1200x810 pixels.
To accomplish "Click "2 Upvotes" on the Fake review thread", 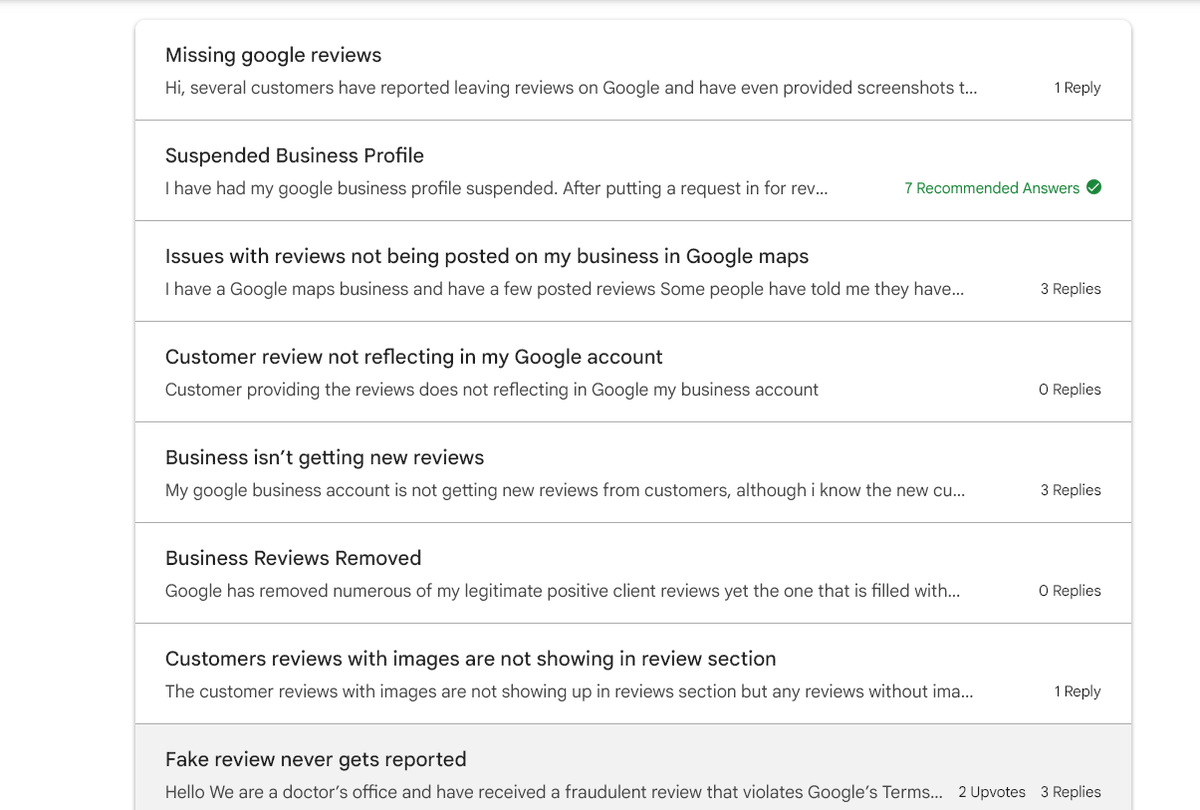I will click(992, 792).
